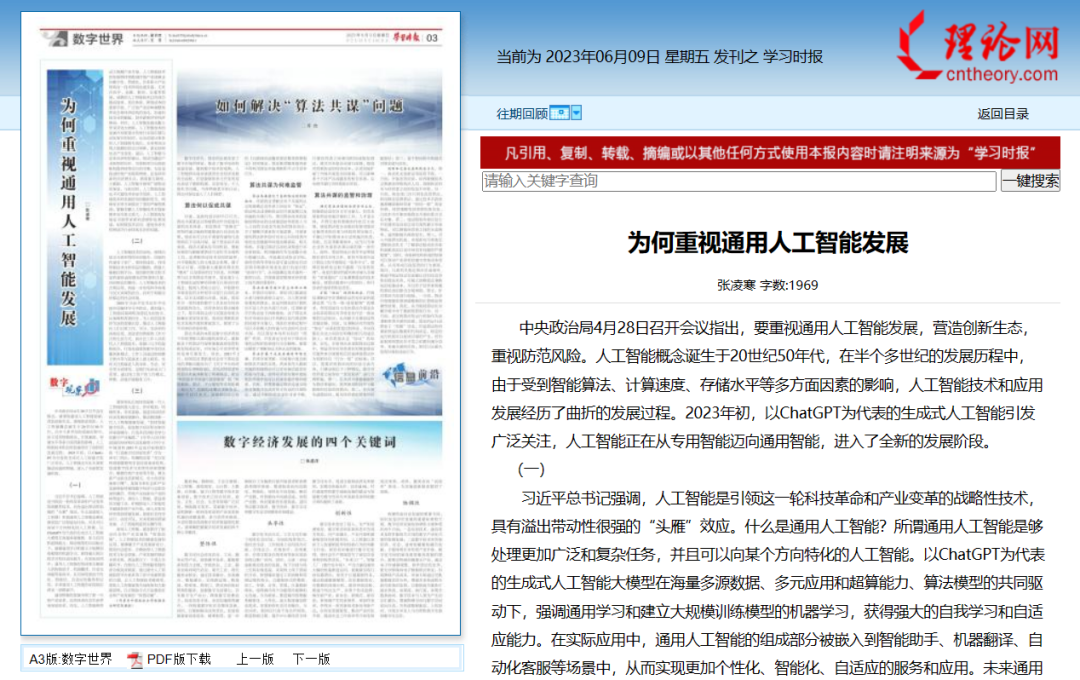This screenshot has width=1080, height=680.
Task: Open the 数字经济发展的四个关键词 article region
Action: tap(309, 441)
